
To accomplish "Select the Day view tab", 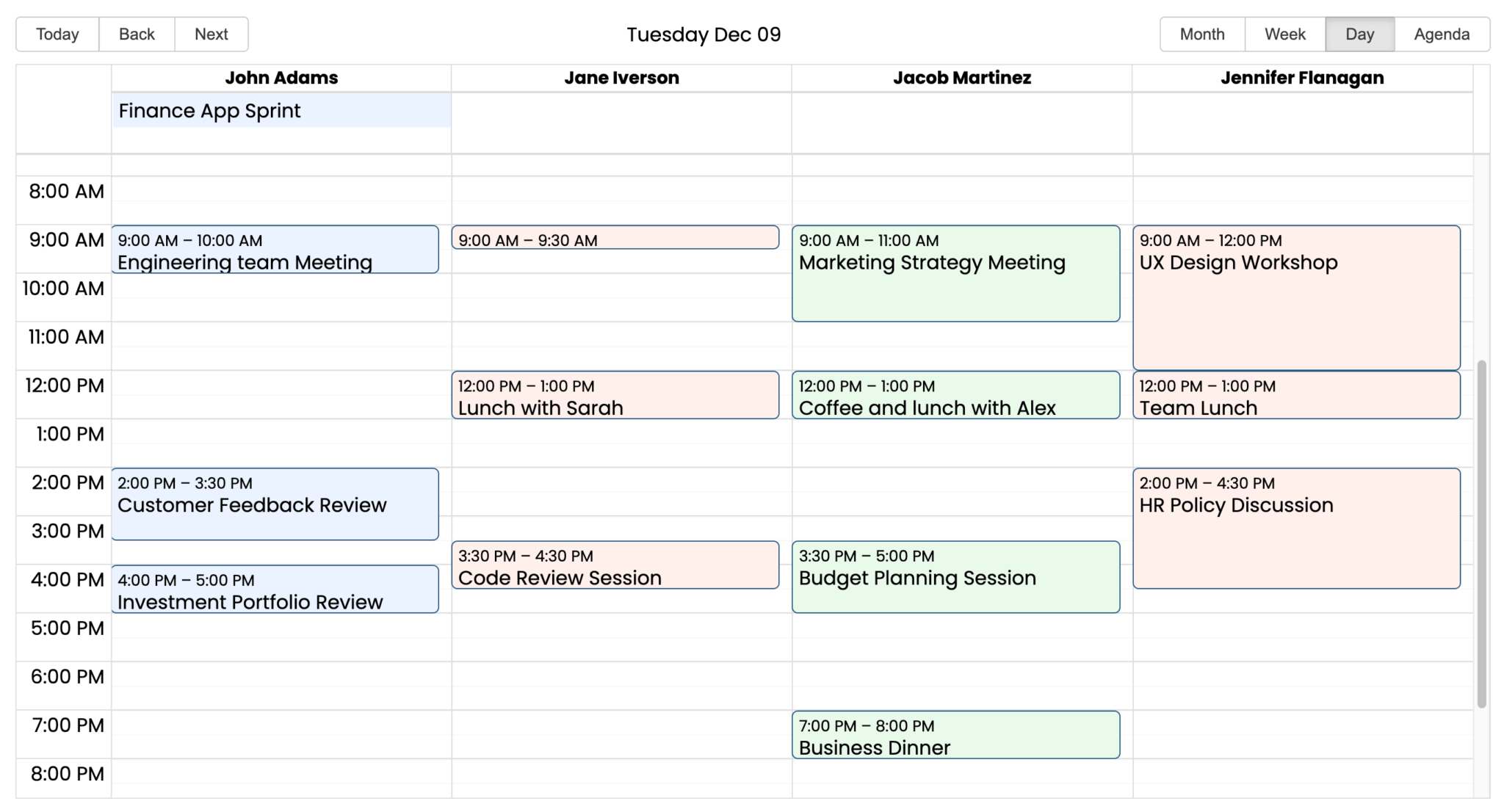I will [x=1359, y=35].
